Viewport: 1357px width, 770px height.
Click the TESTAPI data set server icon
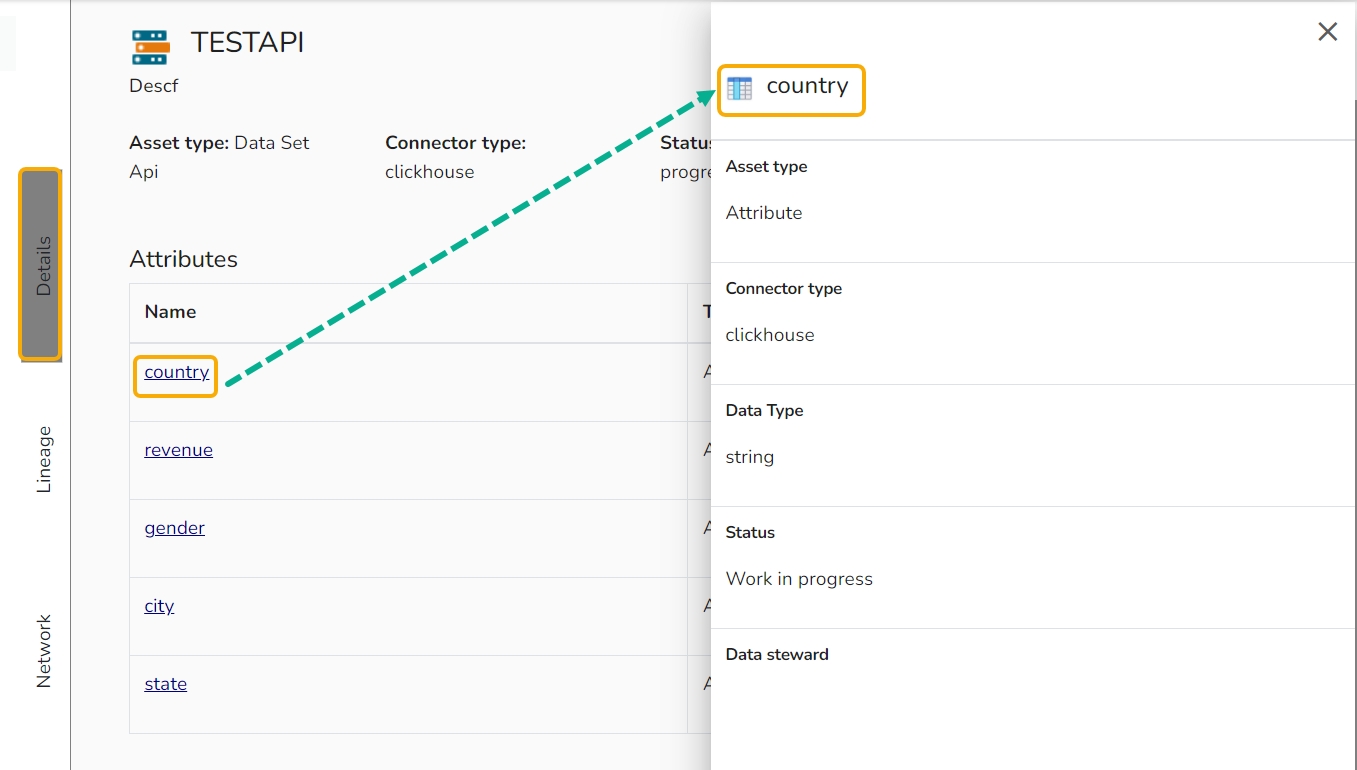click(x=150, y=47)
